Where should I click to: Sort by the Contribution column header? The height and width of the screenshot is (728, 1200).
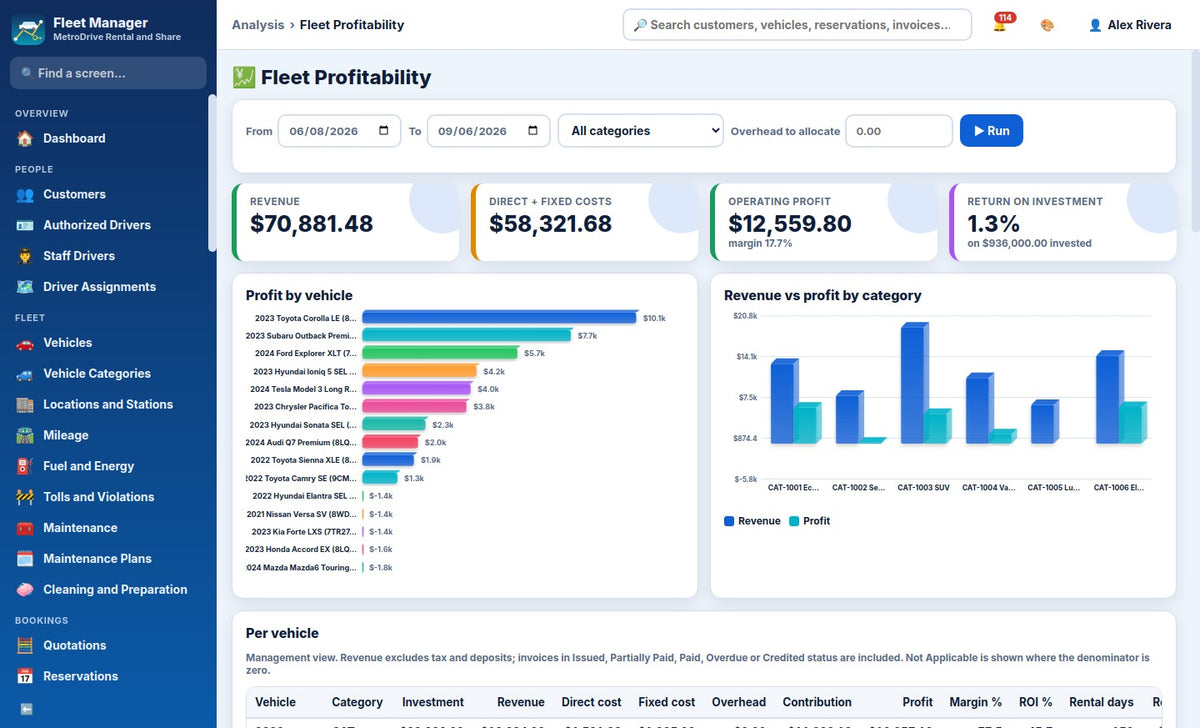coord(817,702)
